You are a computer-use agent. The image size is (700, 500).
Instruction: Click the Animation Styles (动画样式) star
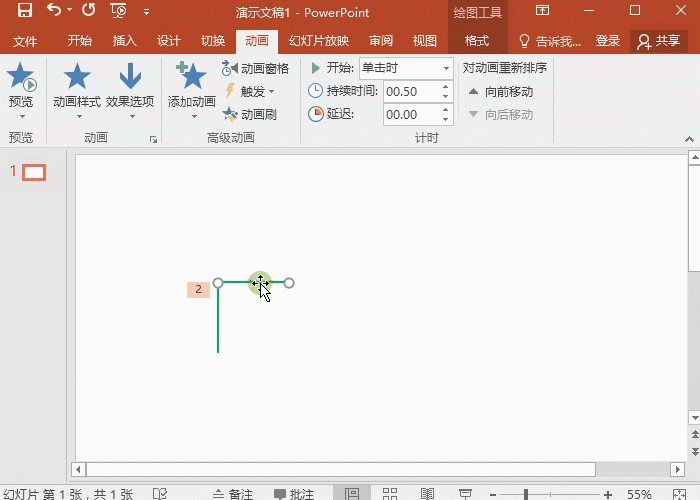click(x=77, y=76)
